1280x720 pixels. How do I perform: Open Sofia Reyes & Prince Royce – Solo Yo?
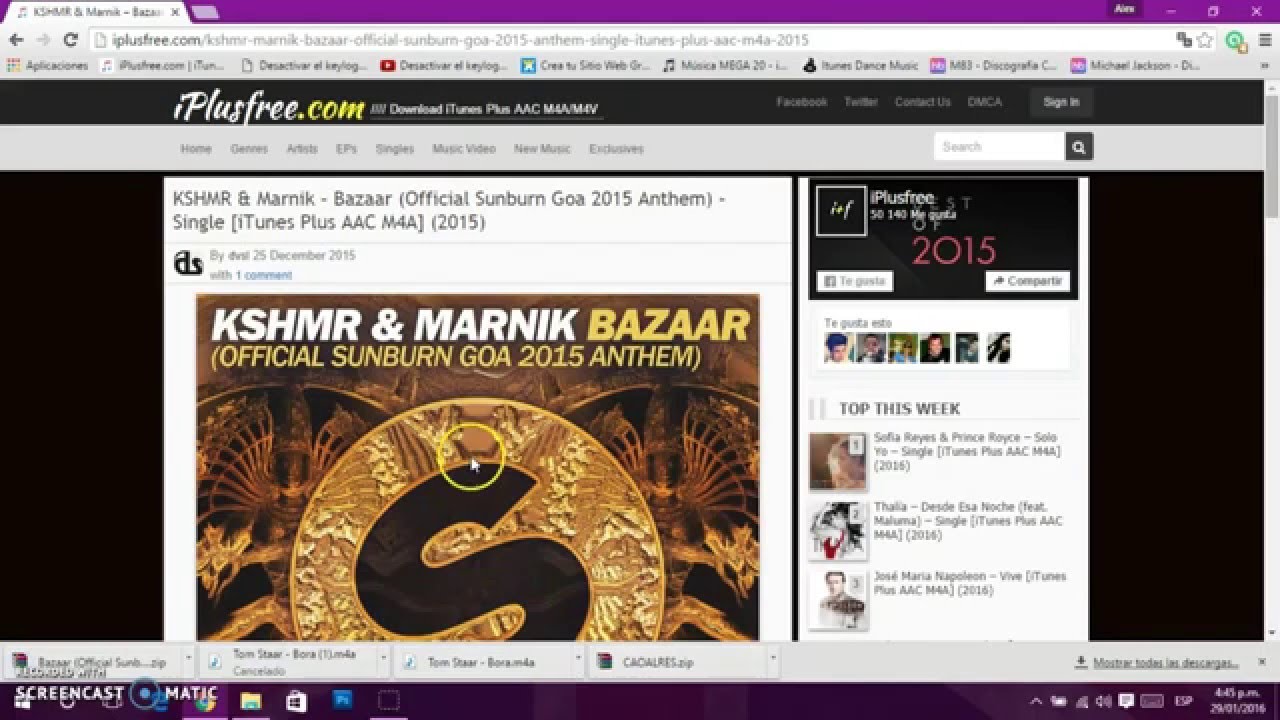(967, 452)
